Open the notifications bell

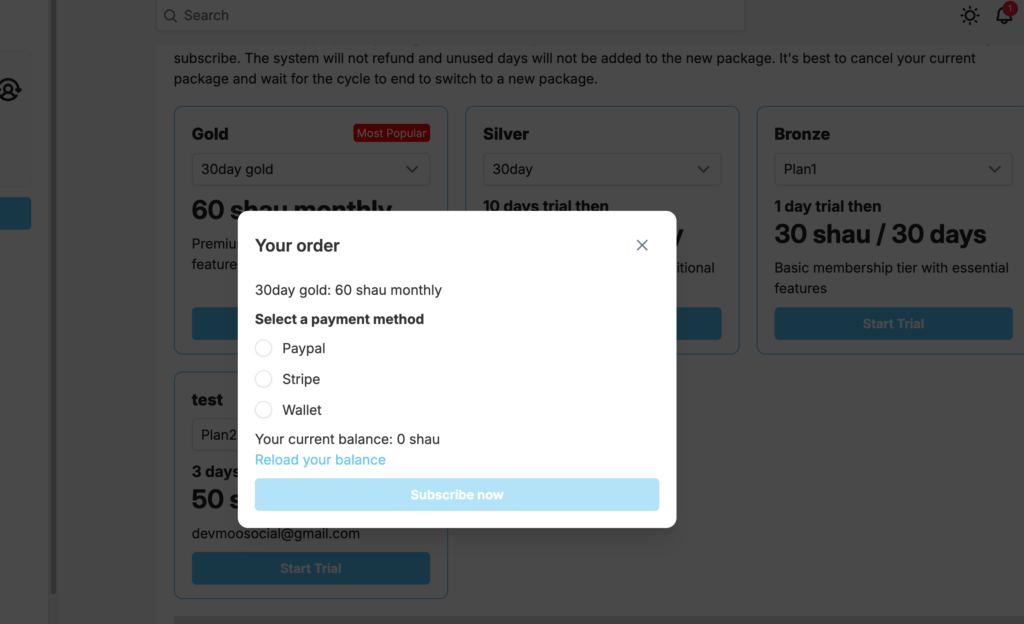click(x=1004, y=16)
